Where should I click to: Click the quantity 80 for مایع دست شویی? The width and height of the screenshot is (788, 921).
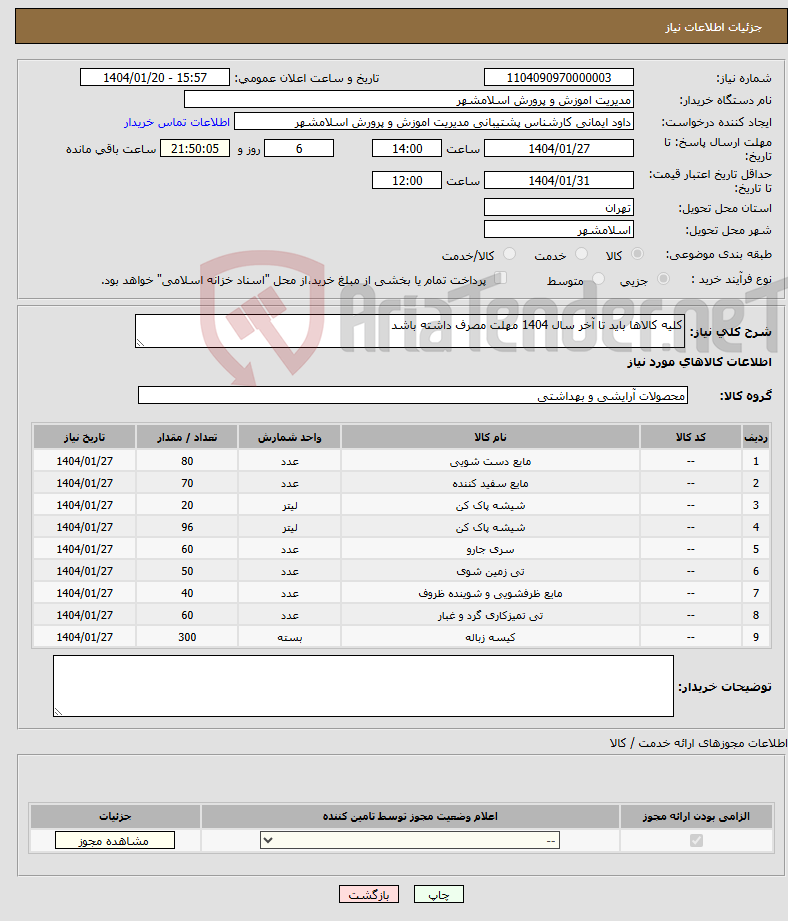187,462
